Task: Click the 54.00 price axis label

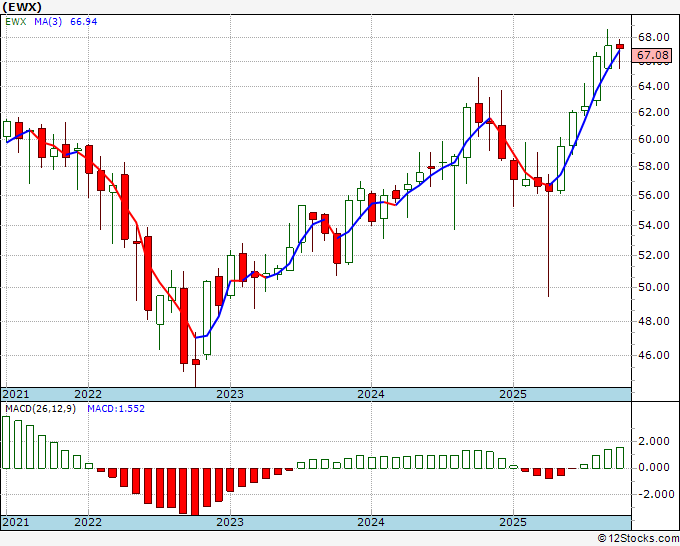Action: pos(654,225)
